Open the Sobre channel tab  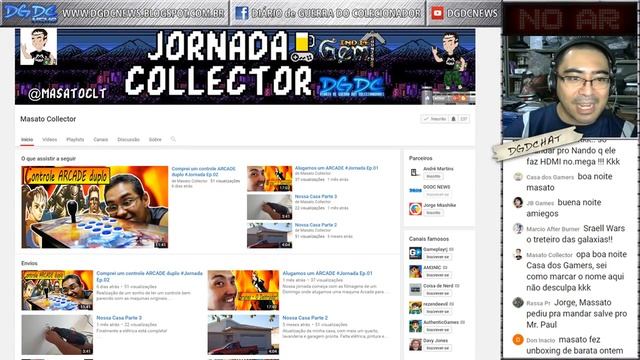tap(155, 140)
